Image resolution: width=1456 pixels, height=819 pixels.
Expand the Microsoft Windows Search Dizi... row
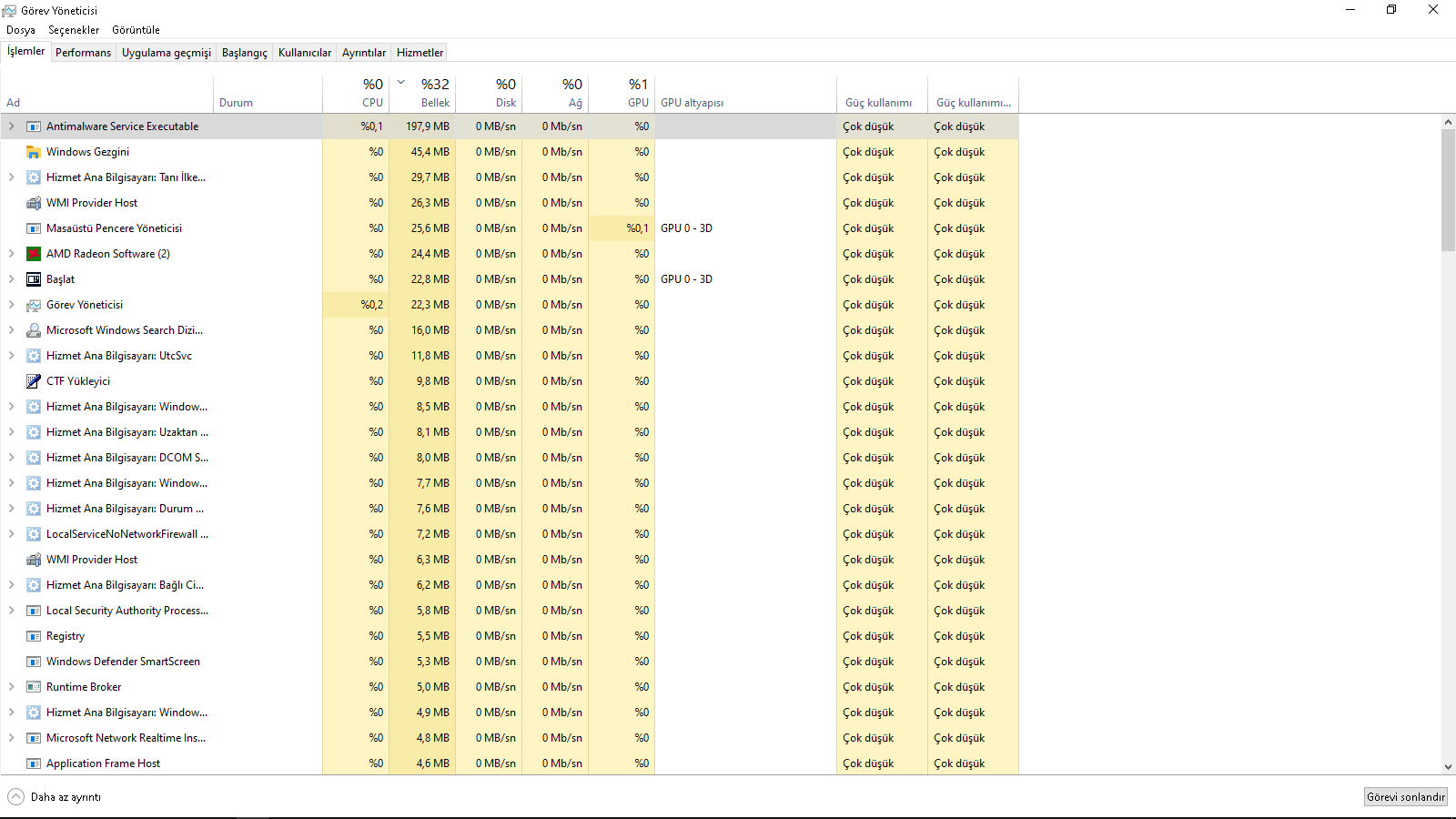click(x=11, y=330)
